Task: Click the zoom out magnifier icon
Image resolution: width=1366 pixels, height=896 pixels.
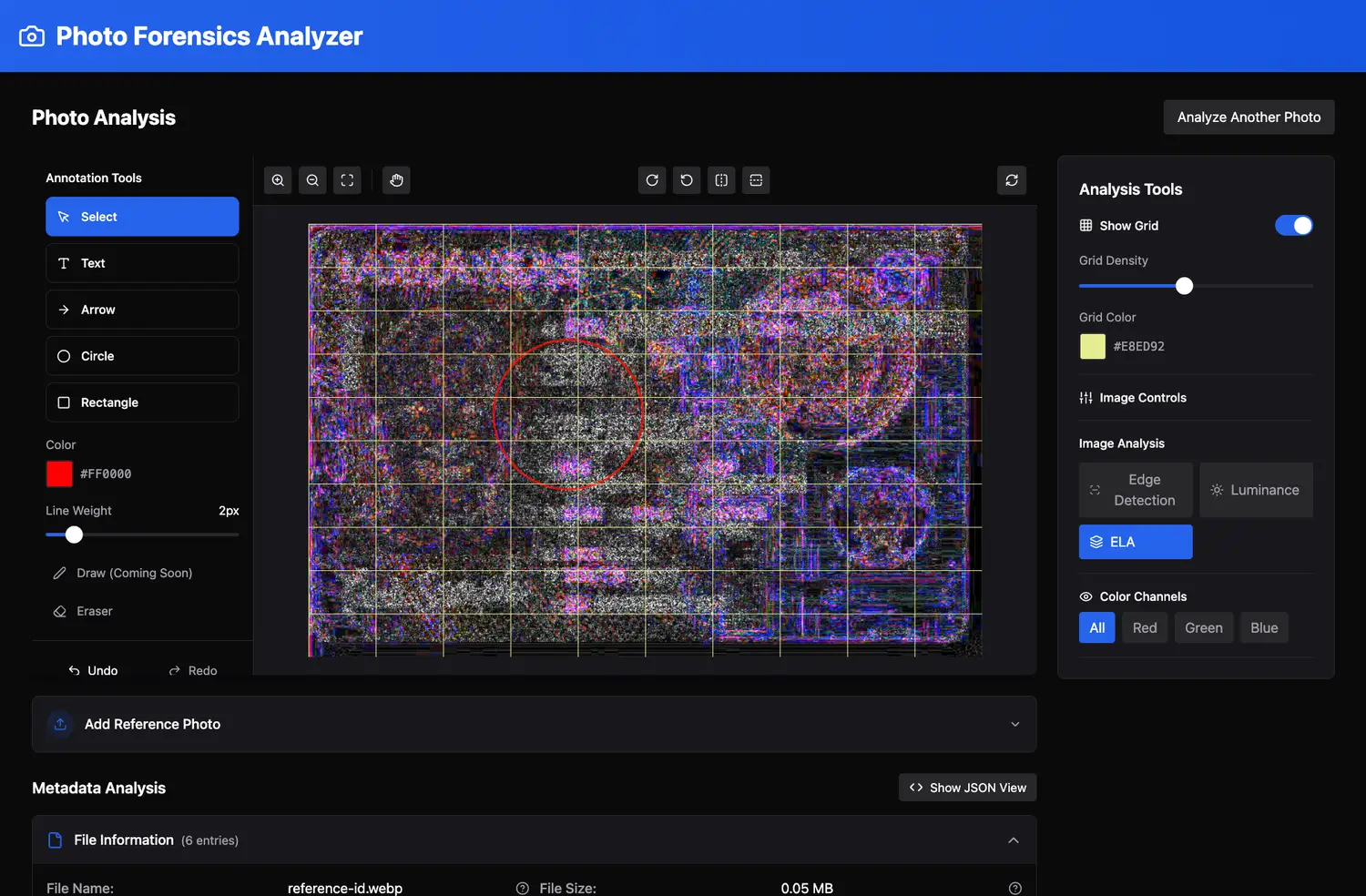Action: tap(312, 180)
